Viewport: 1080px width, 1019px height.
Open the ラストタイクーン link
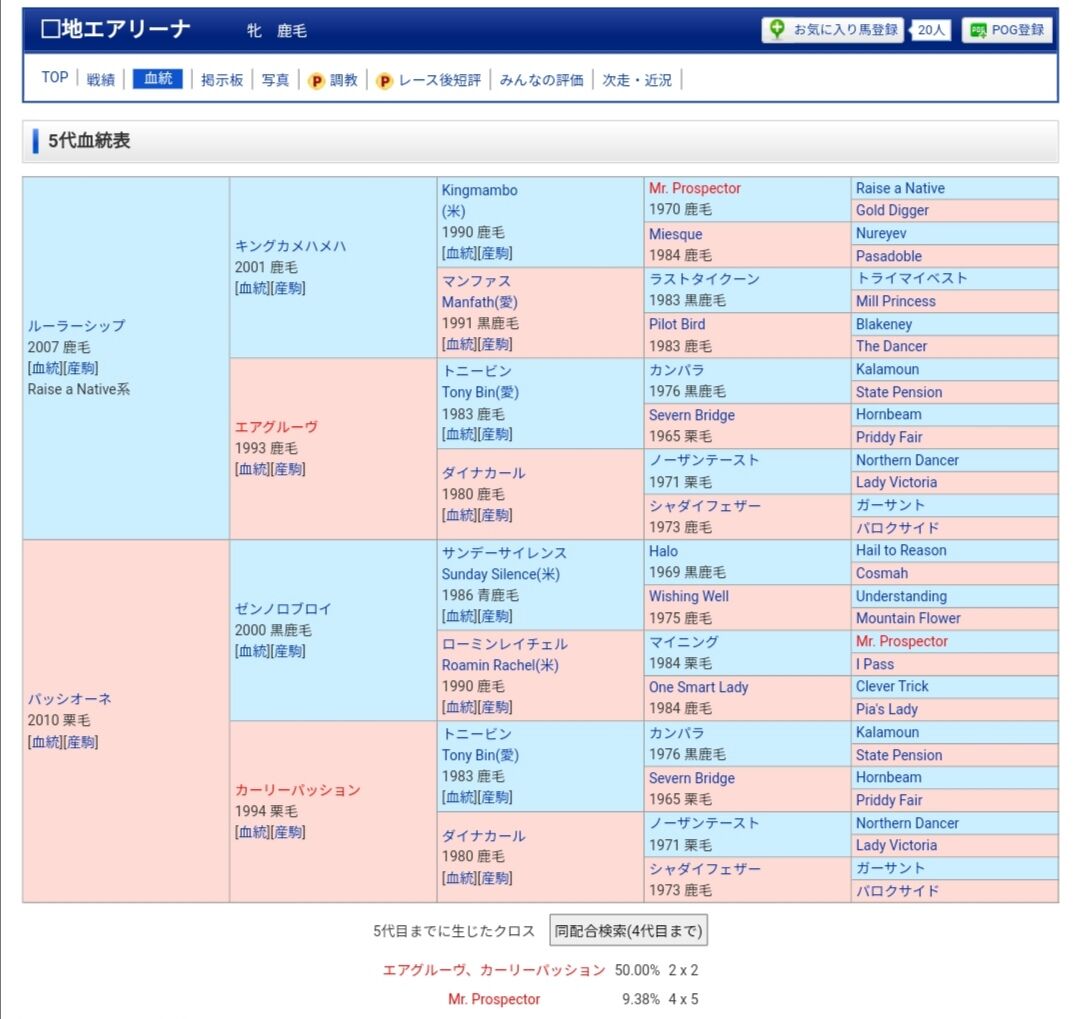pos(704,278)
